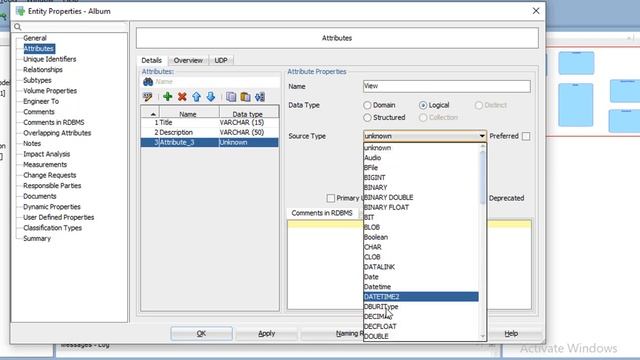Screen dimensions: 640x360
Task: Choose BIGINT in Source Type list
Action: (421, 178)
